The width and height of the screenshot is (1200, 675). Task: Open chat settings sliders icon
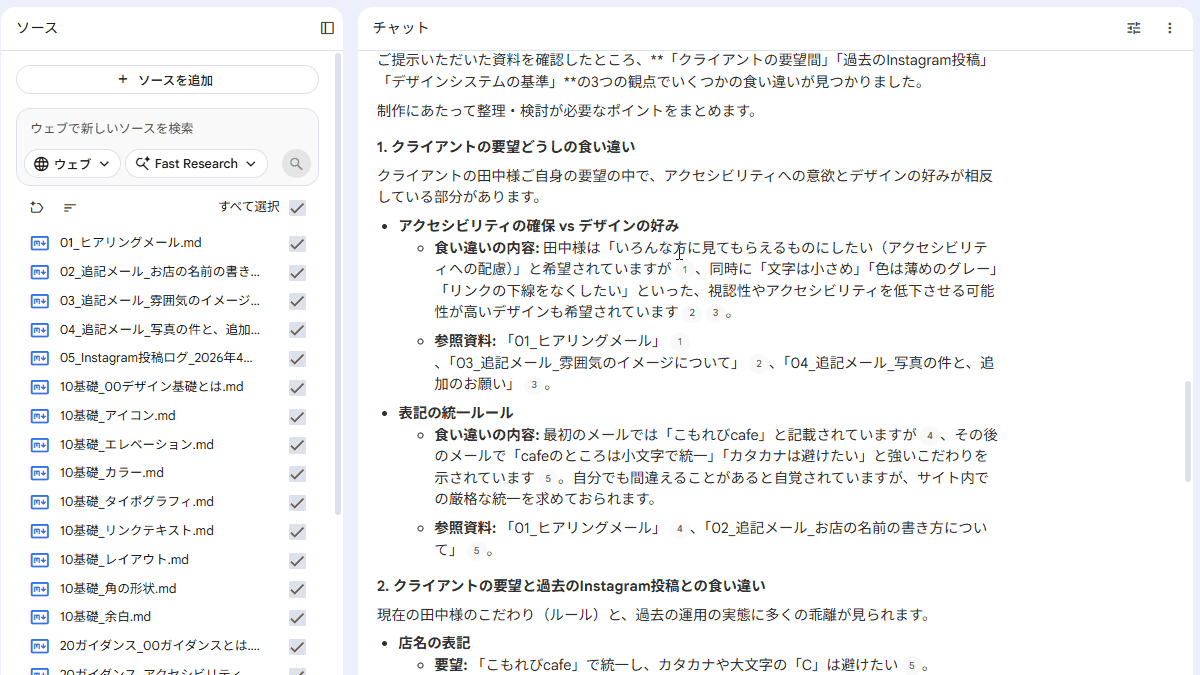(1134, 28)
